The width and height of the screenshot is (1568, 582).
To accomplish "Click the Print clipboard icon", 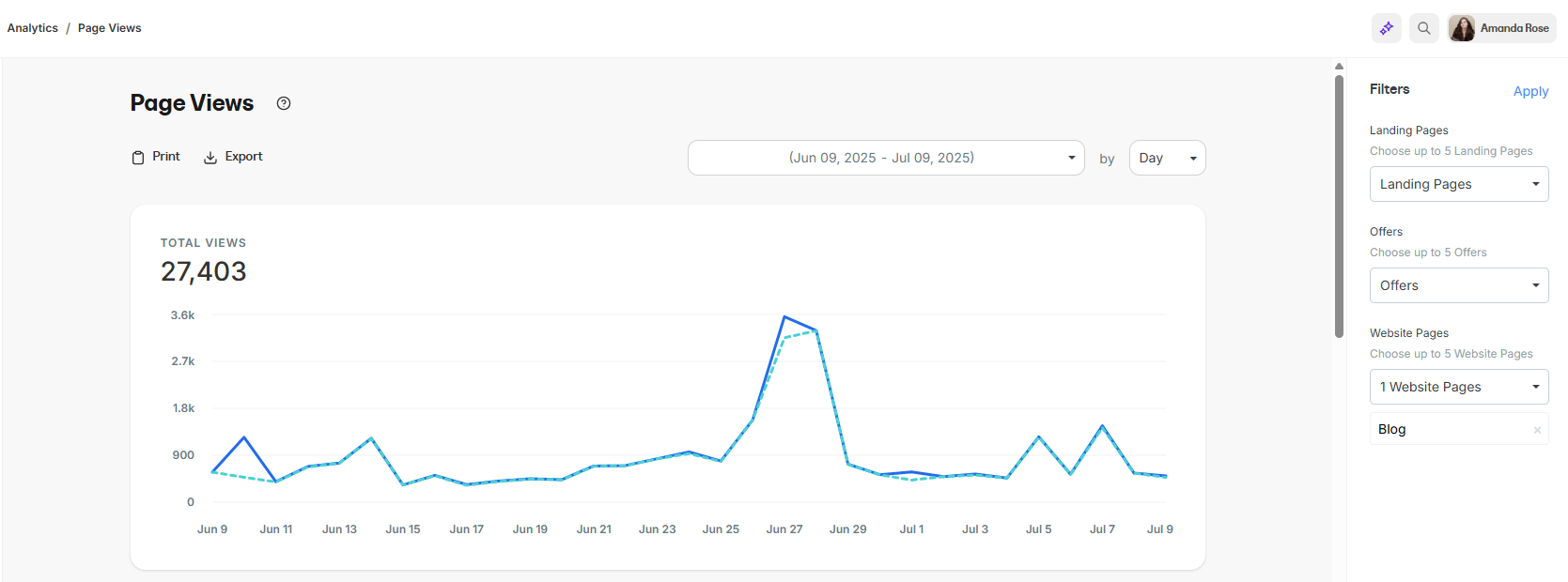I will [x=138, y=158].
